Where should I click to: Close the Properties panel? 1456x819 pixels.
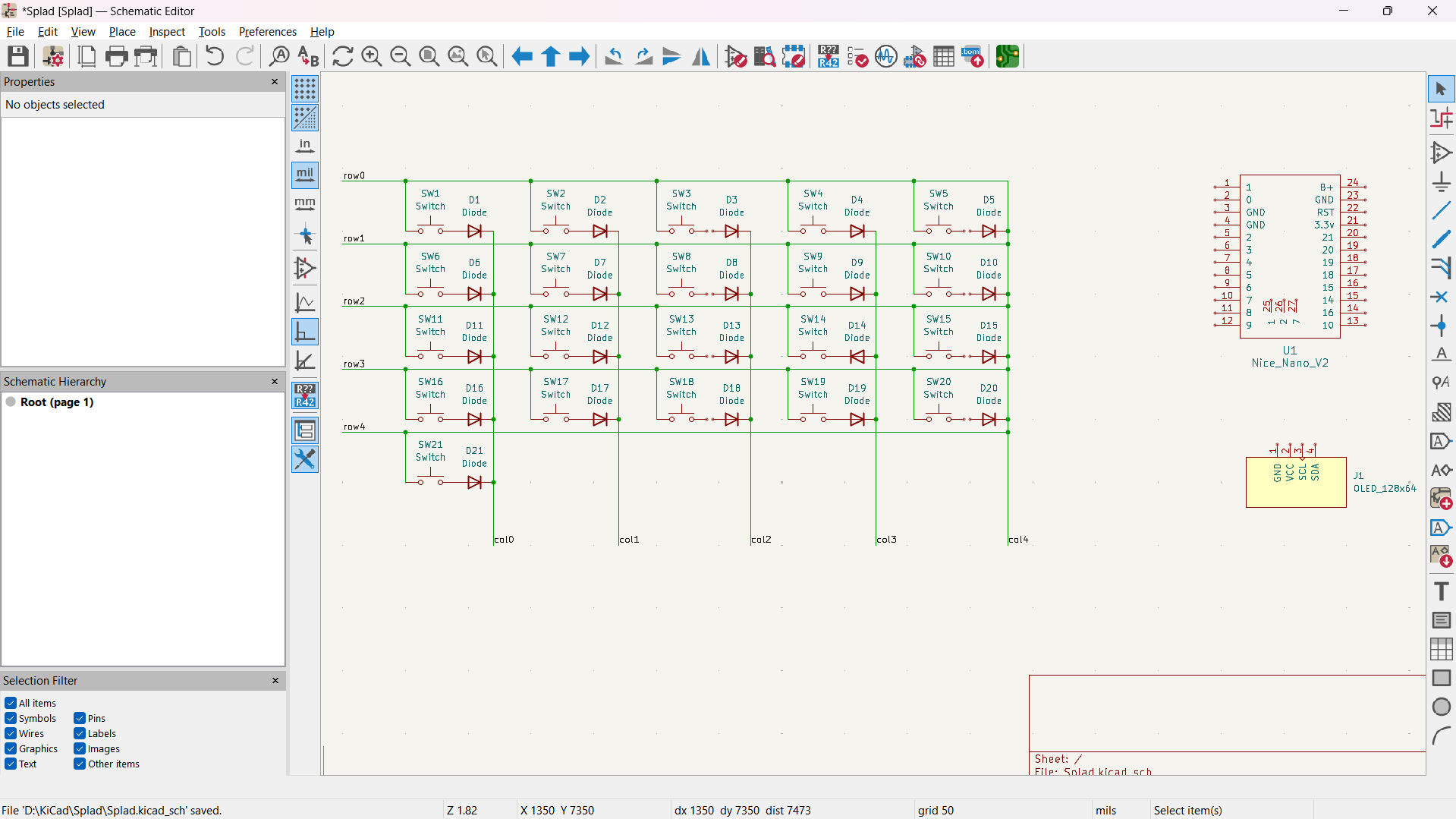[274, 81]
